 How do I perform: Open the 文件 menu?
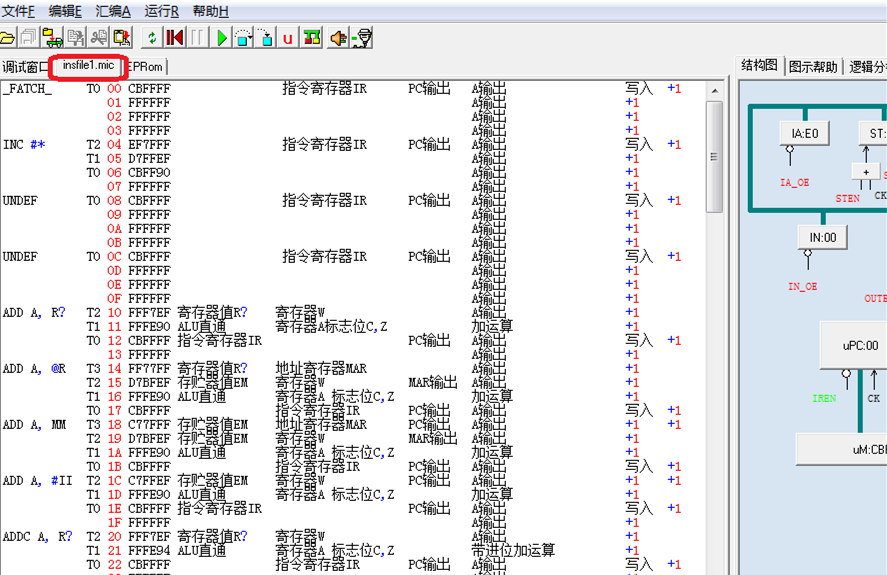[x=18, y=11]
